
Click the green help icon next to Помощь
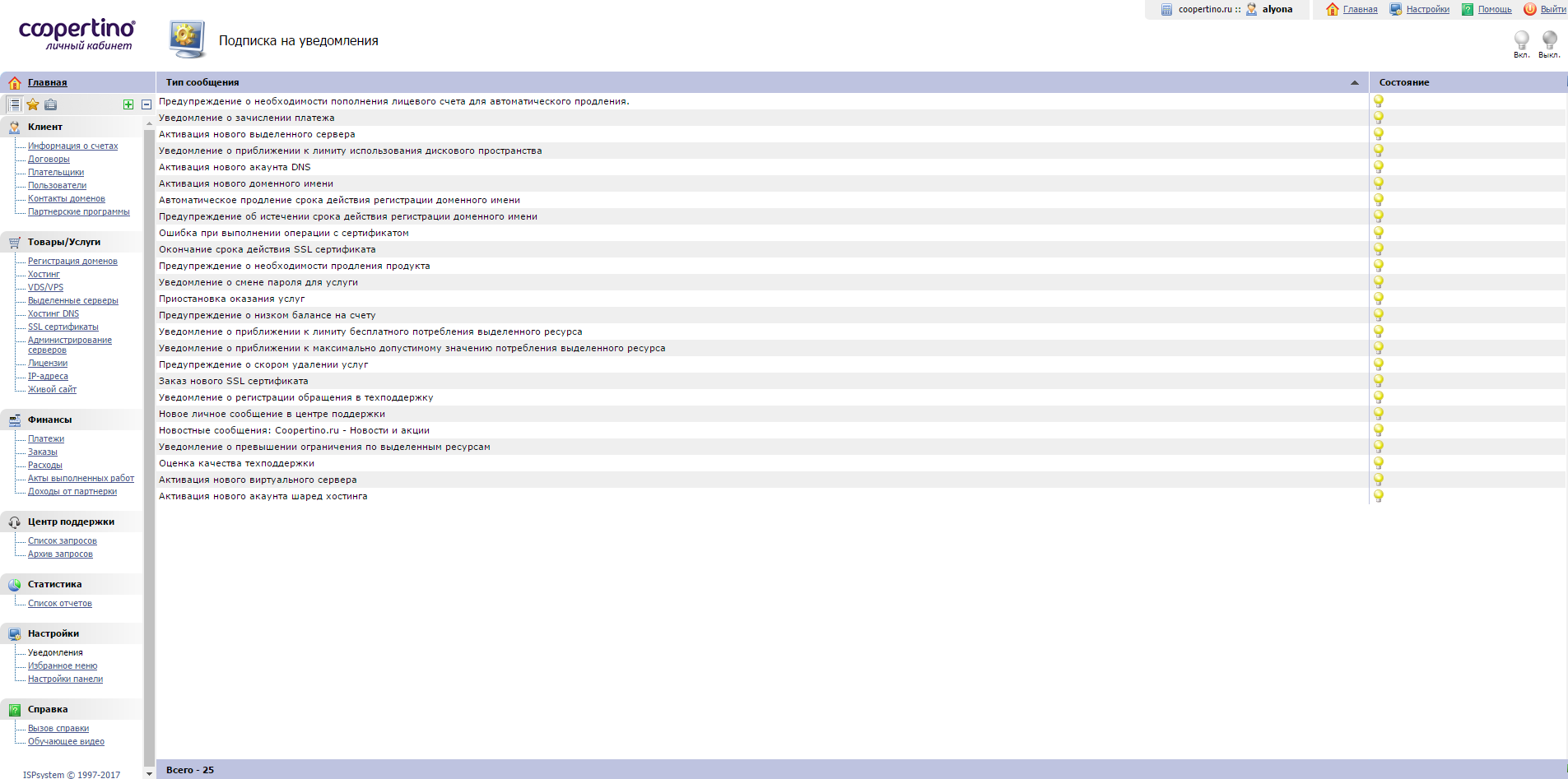click(x=1468, y=9)
